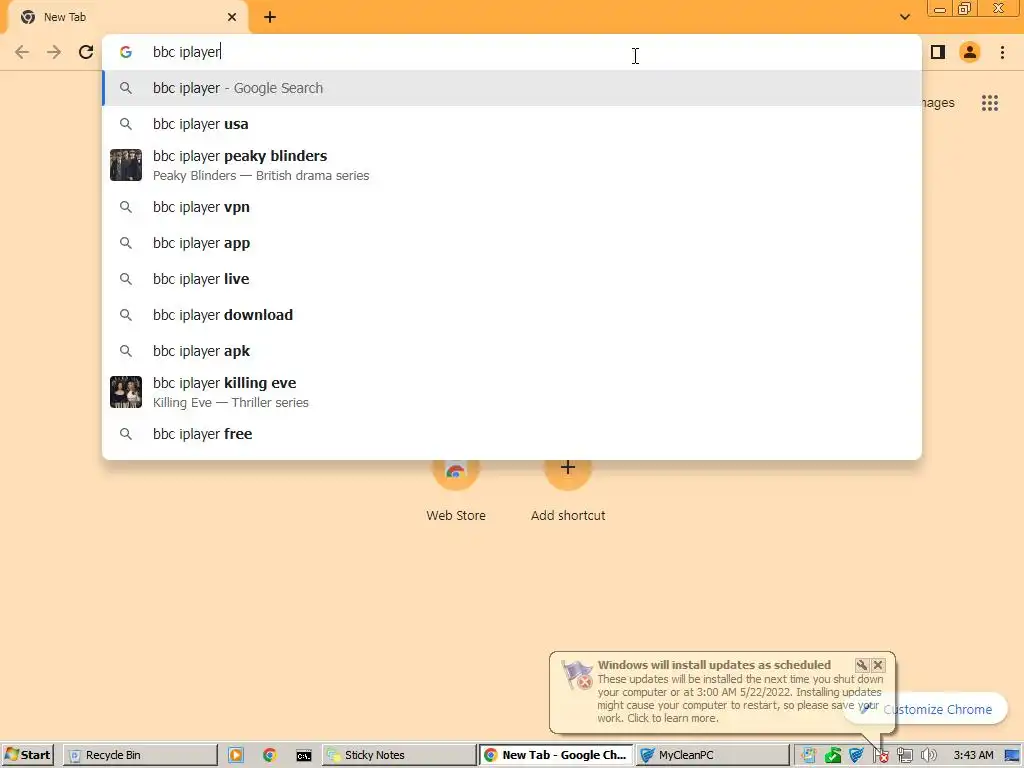1024x768 pixels.
Task: Open the update balloon wrench options
Action: (862, 665)
